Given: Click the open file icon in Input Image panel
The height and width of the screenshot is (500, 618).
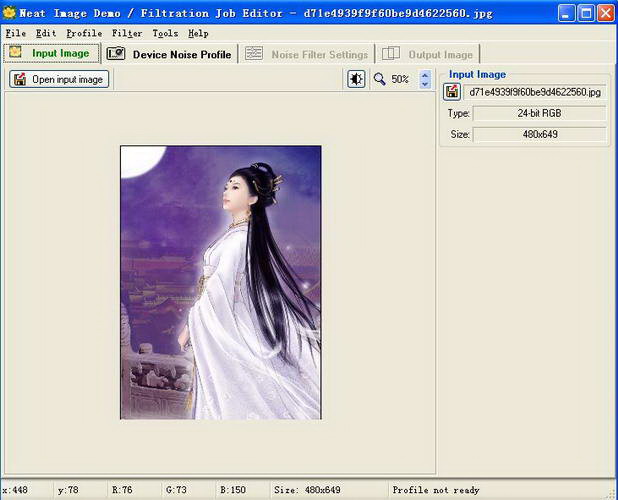Looking at the screenshot, I should point(452,92).
